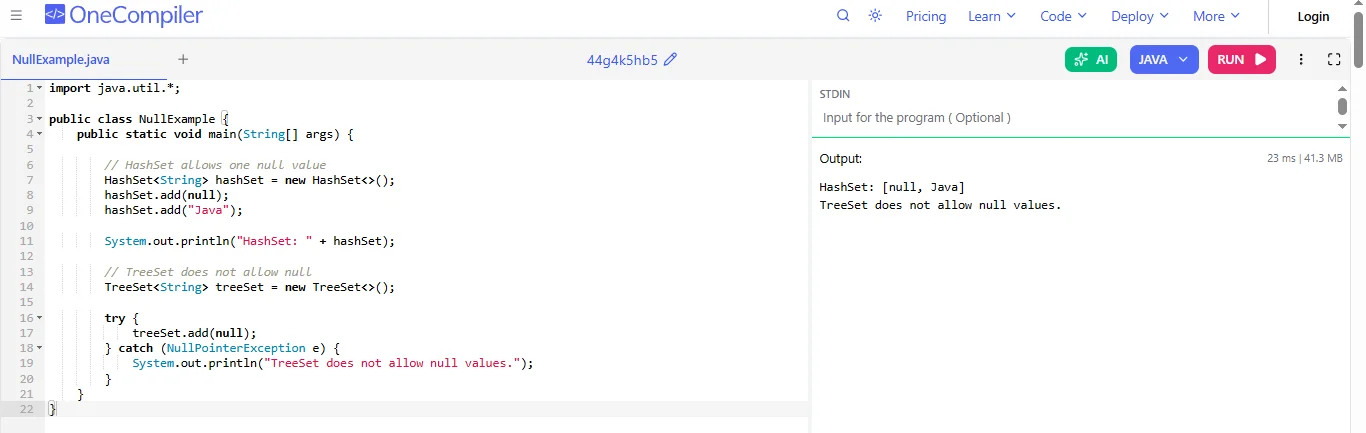Open the AI assistant button

[1091, 59]
